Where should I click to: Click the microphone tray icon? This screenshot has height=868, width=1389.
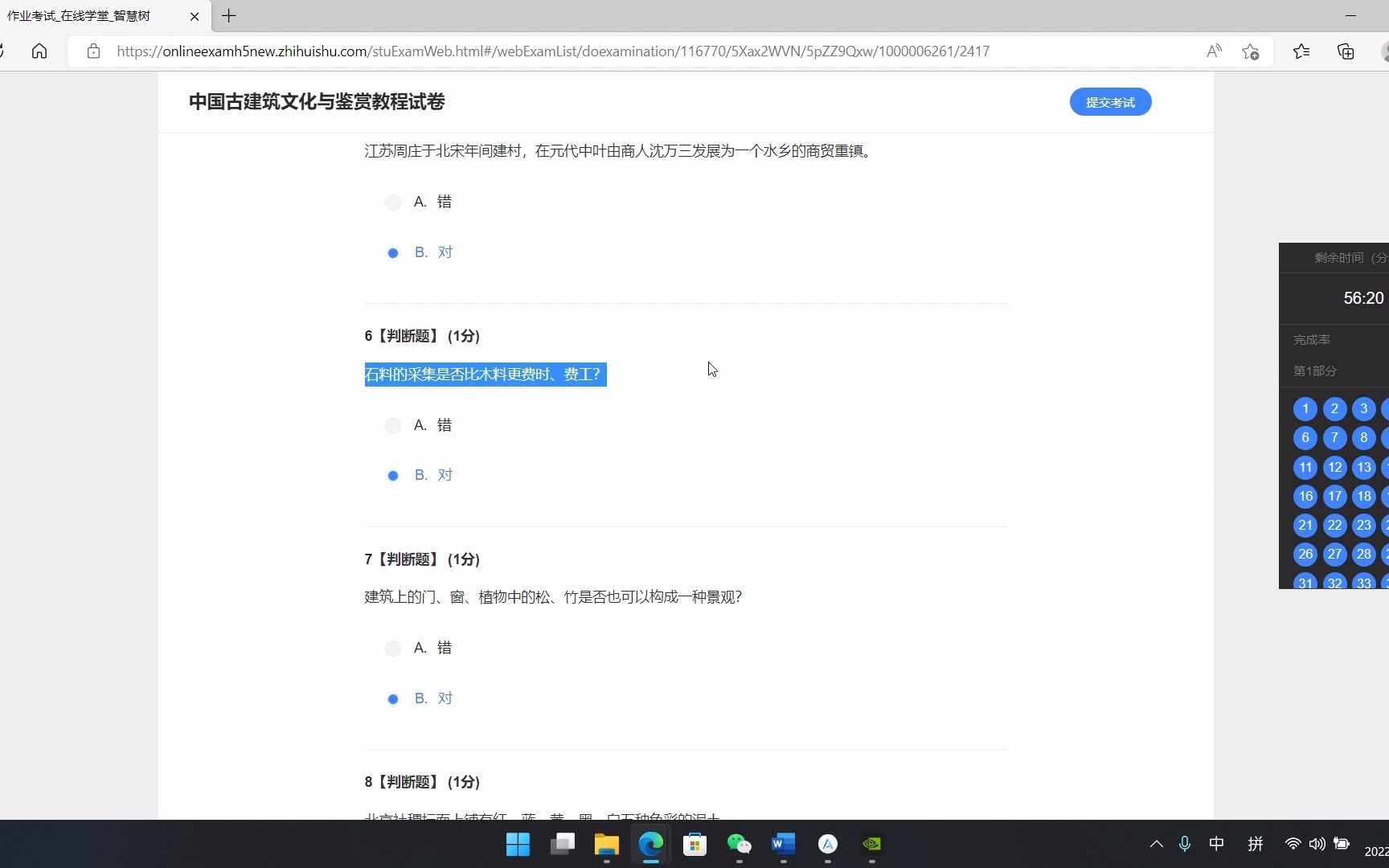coord(1184,844)
